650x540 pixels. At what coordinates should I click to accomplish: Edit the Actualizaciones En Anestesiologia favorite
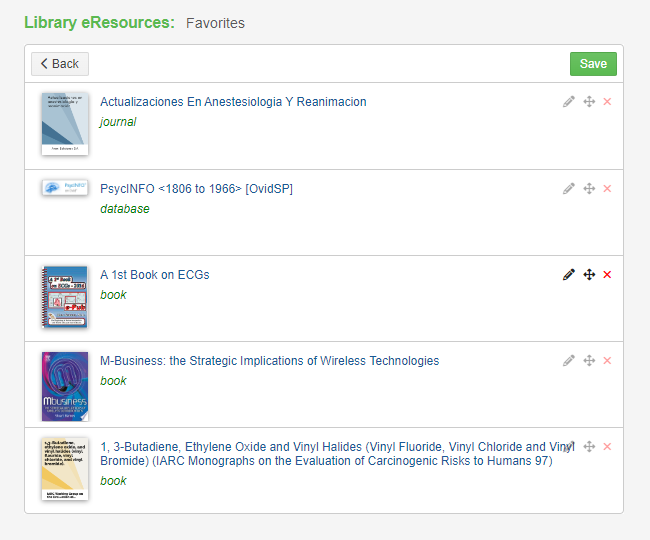point(568,102)
